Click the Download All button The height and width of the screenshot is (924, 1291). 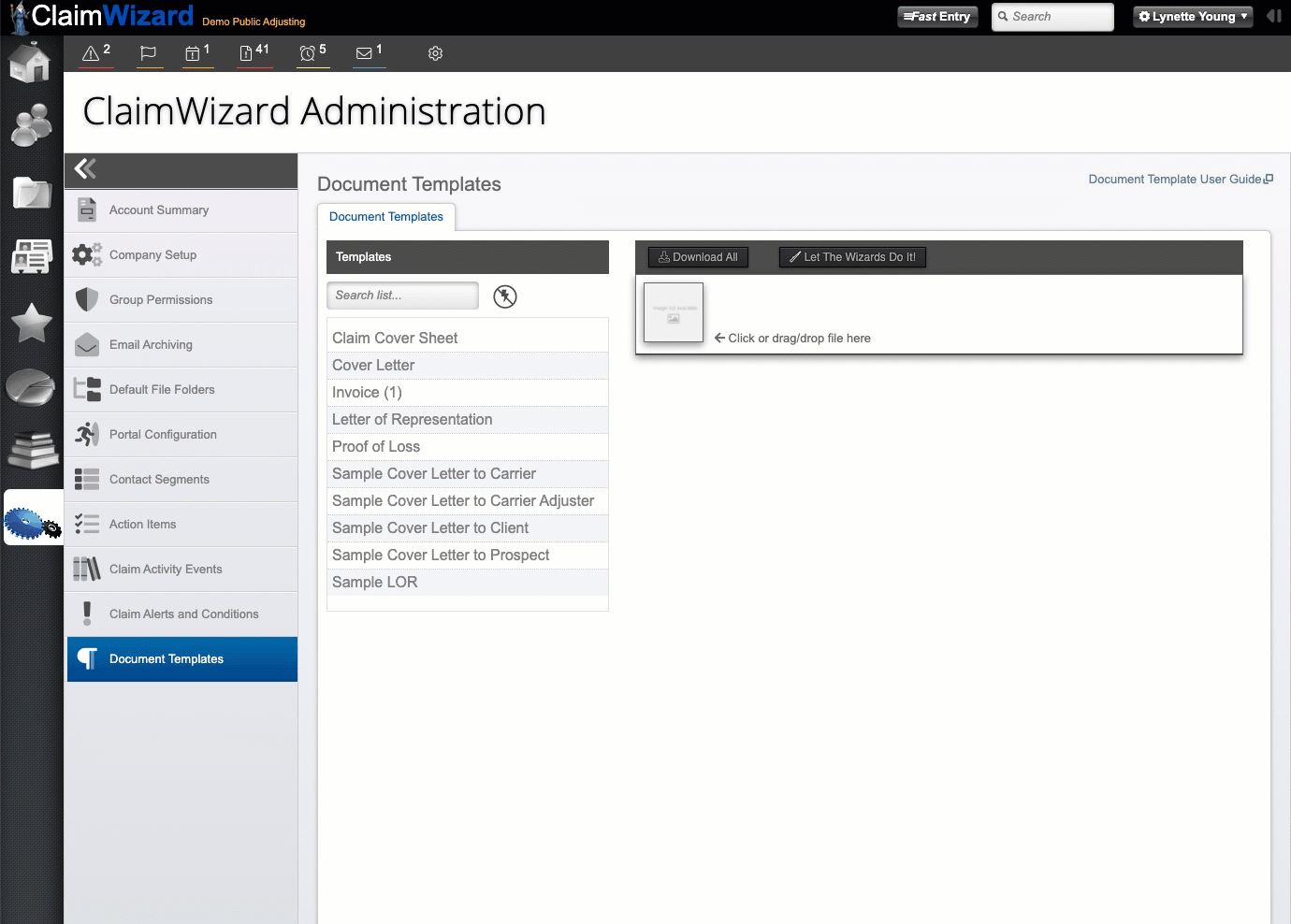tap(698, 257)
